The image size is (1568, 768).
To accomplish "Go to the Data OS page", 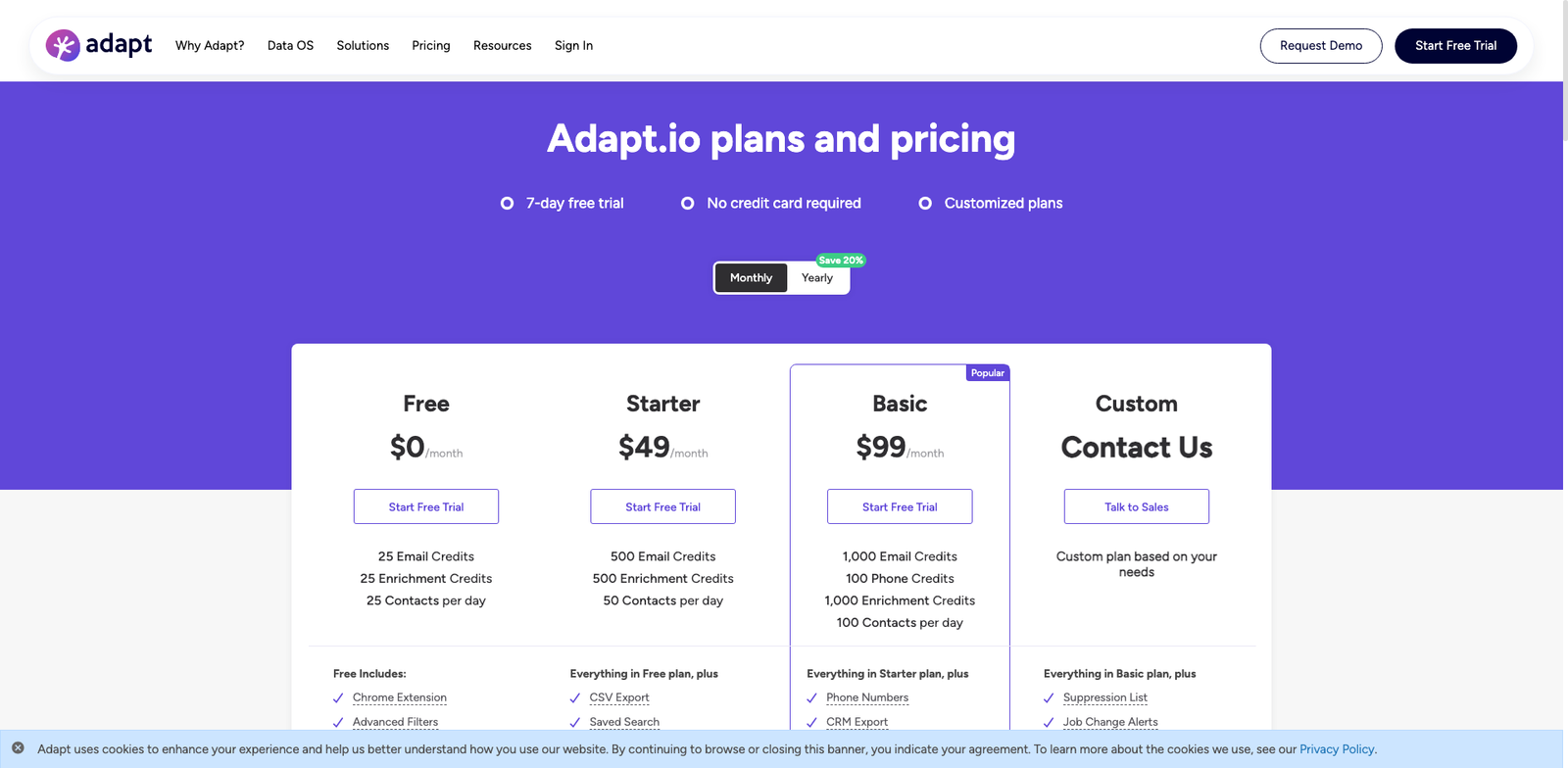I will [290, 46].
